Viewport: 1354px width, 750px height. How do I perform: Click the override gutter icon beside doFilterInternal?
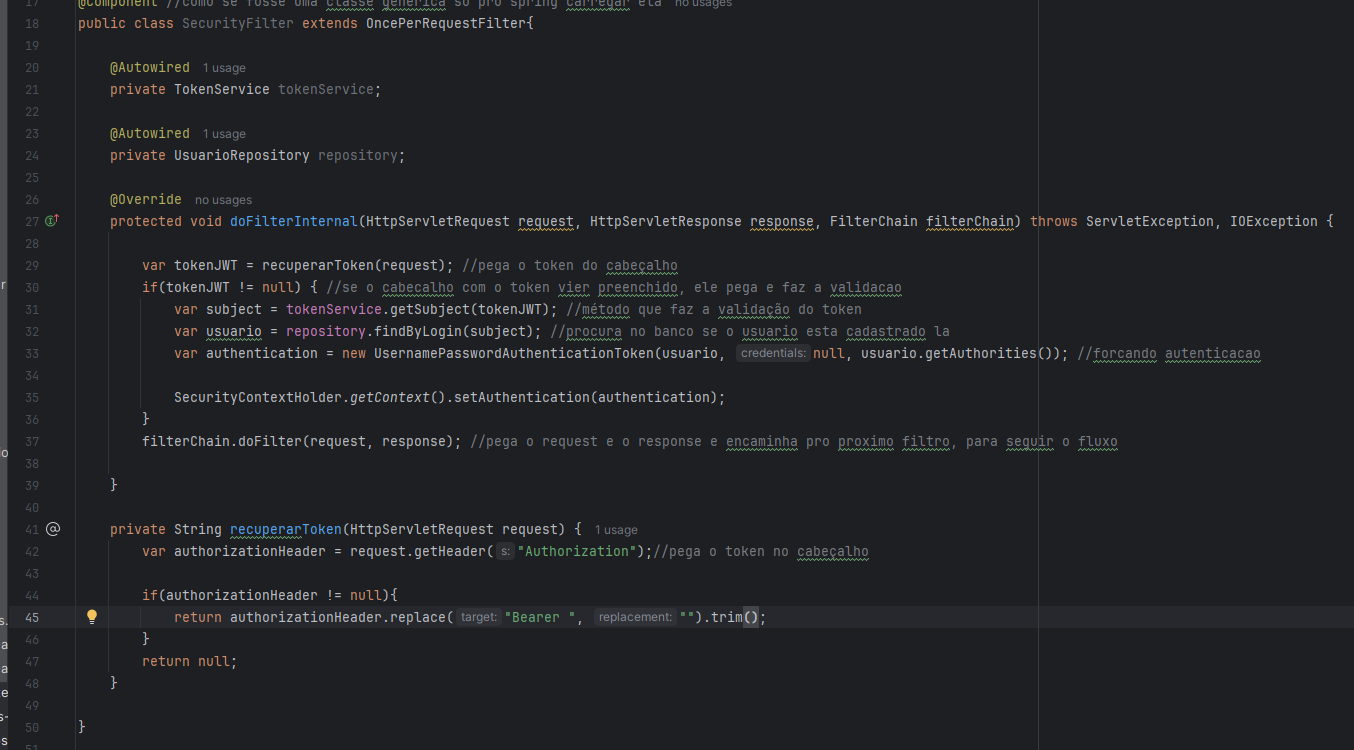click(52, 221)
